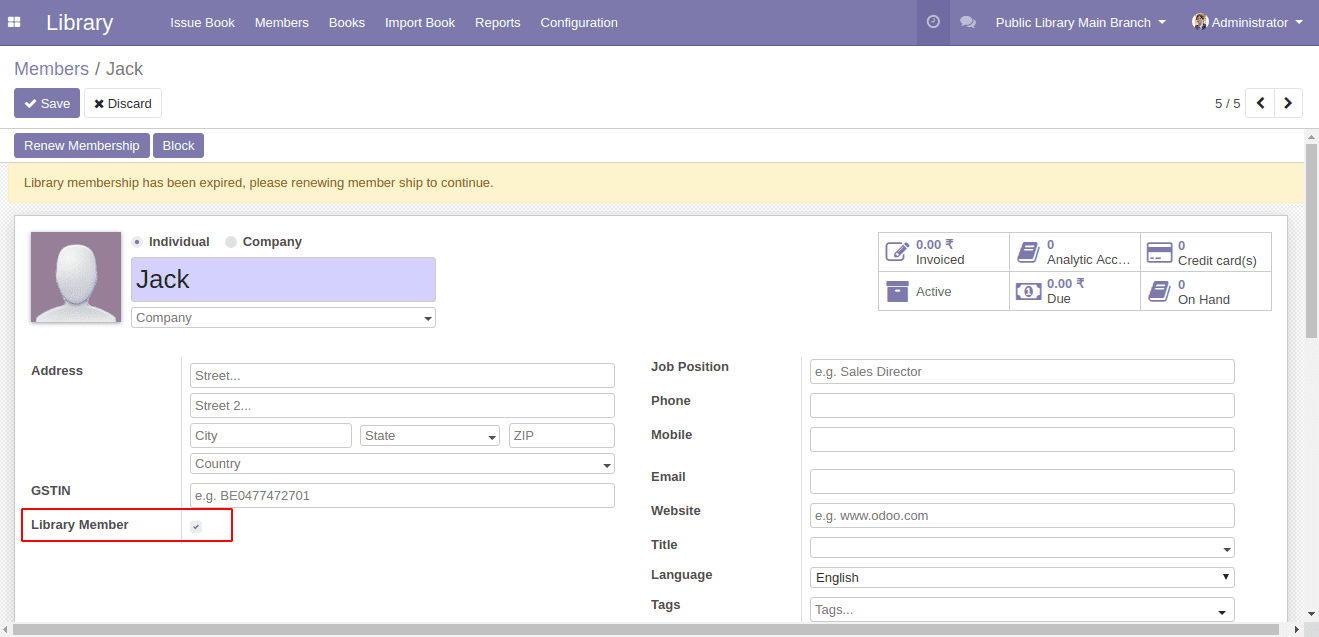Open the conversations chat bubble icon
Image resolution: width=1319 pixels, height=637 pixels.
[968, 22]
